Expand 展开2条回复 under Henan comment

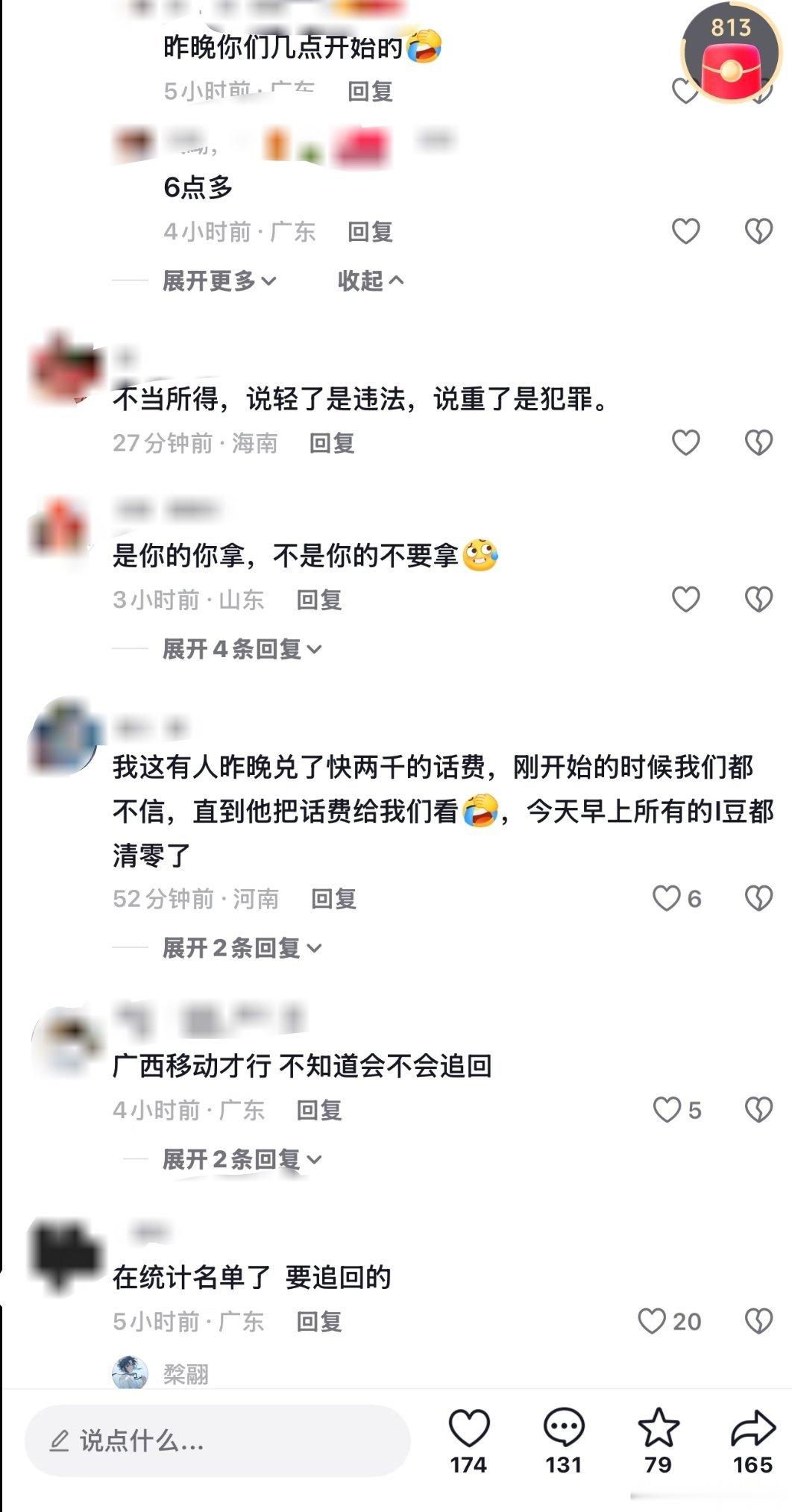tap(242, 948)
